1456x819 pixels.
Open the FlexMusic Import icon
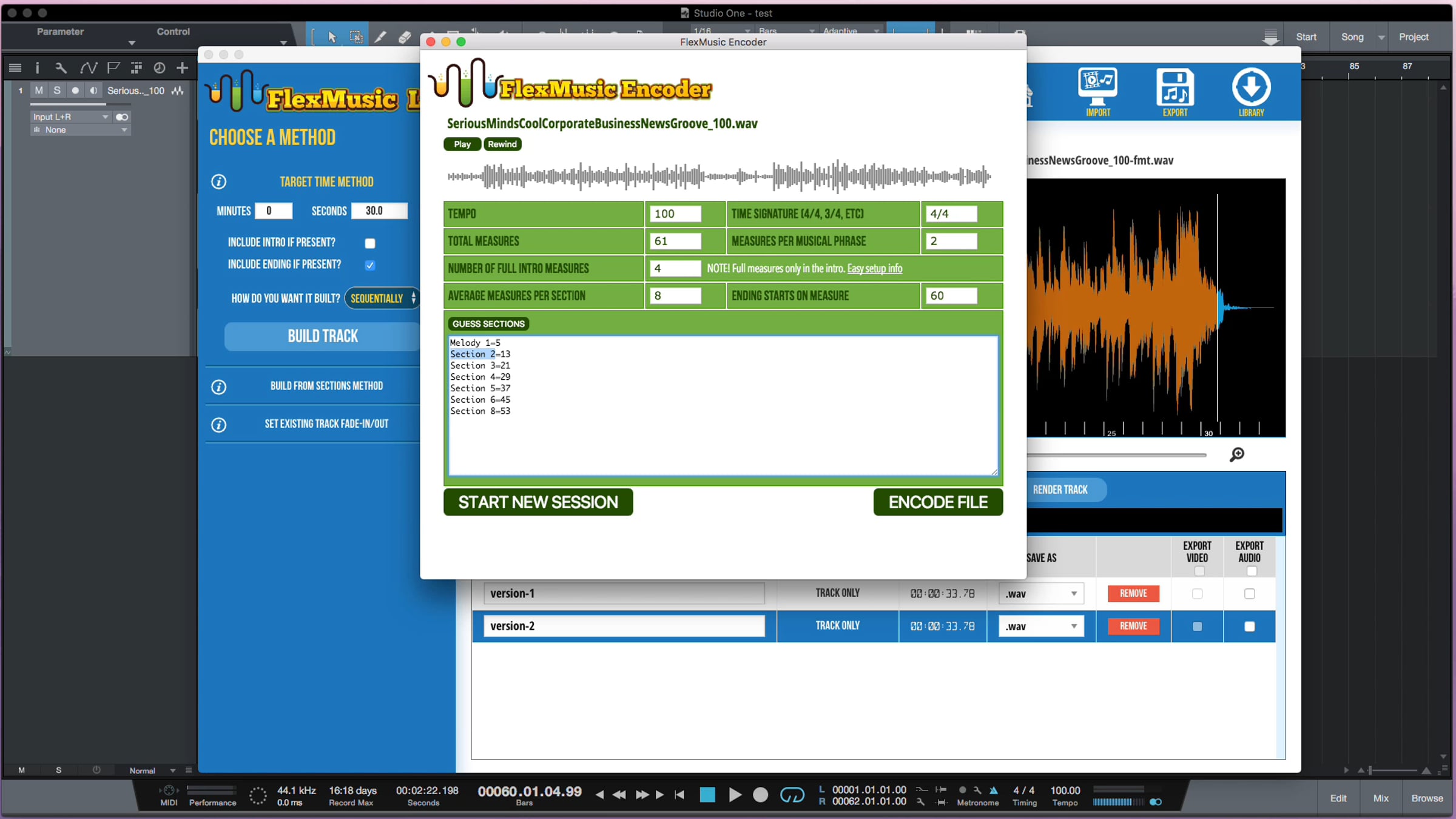pos(1097,92)
